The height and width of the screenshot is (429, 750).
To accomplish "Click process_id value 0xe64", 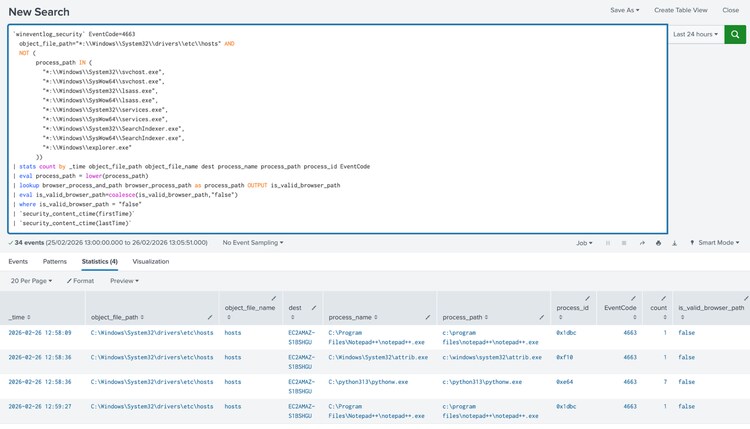I will 564,382.
